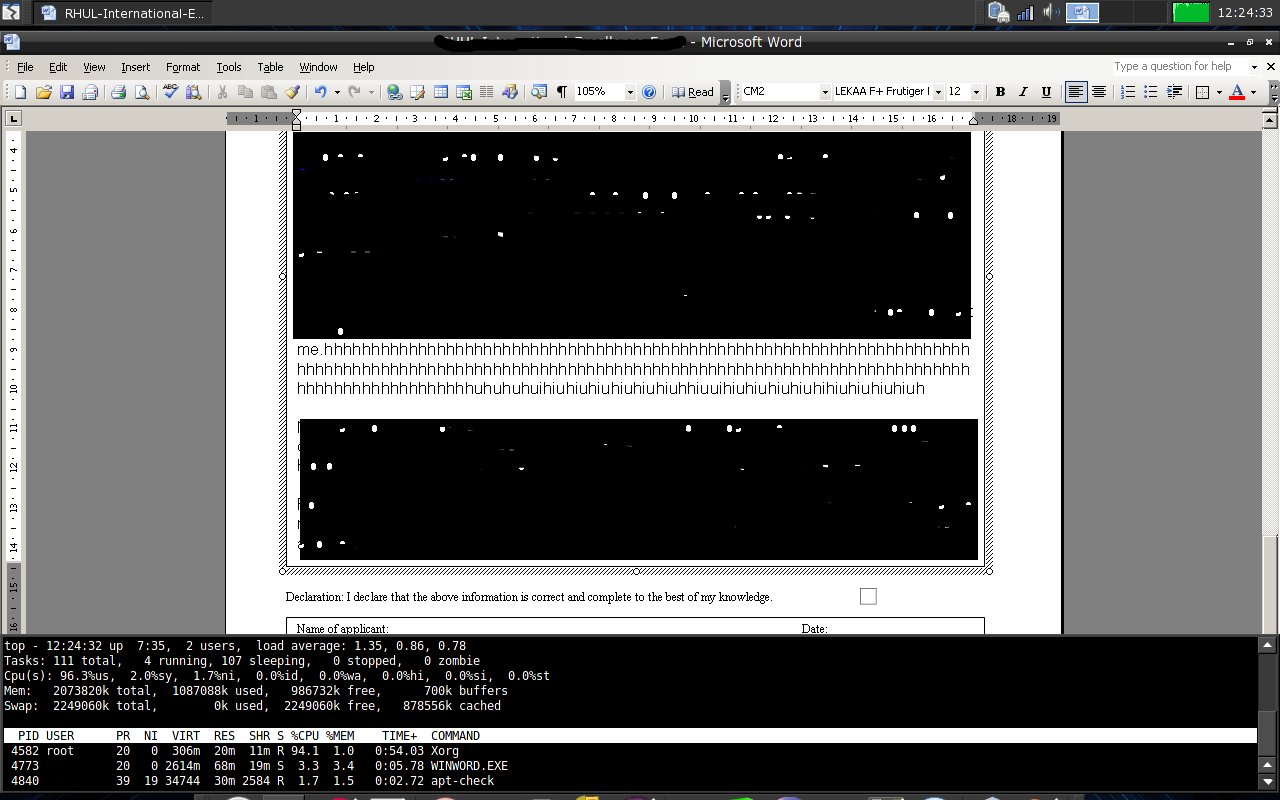Open the CM2 style dropdown
This screenshot has width=1280, height=800.
(x=825, y=92)
